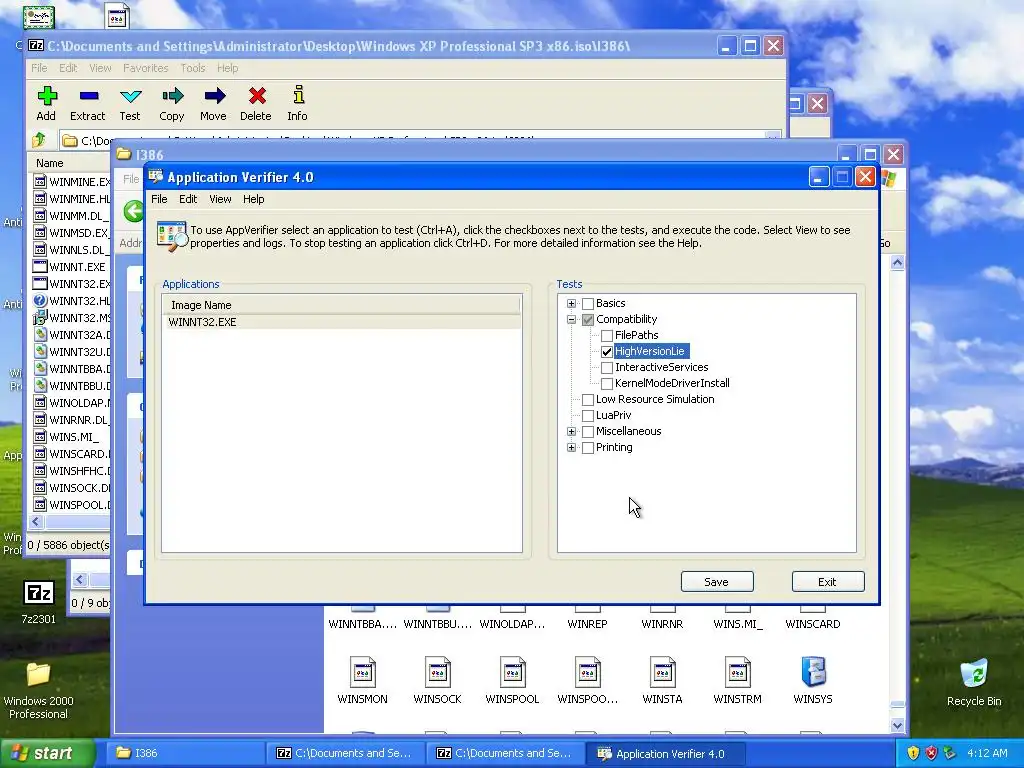1024x768 pixels.
Task: Expand the Printing tree node
Action: point(571,447)
